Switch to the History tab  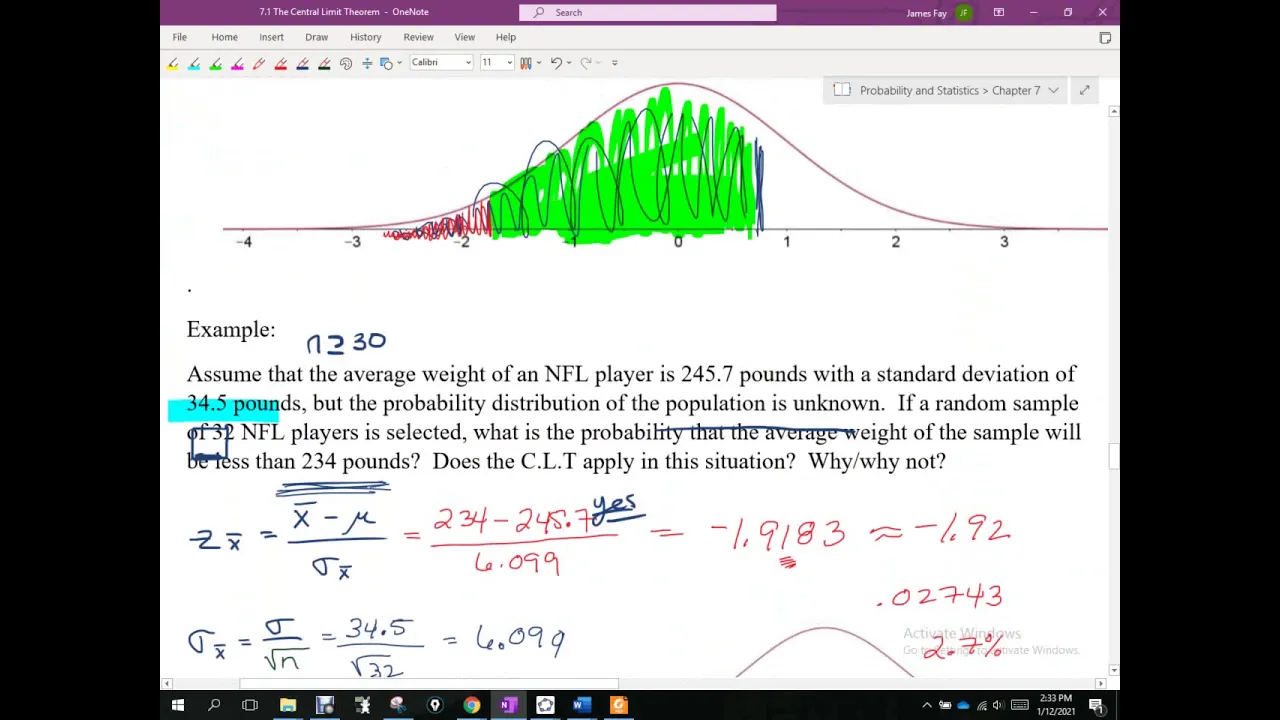365,37
